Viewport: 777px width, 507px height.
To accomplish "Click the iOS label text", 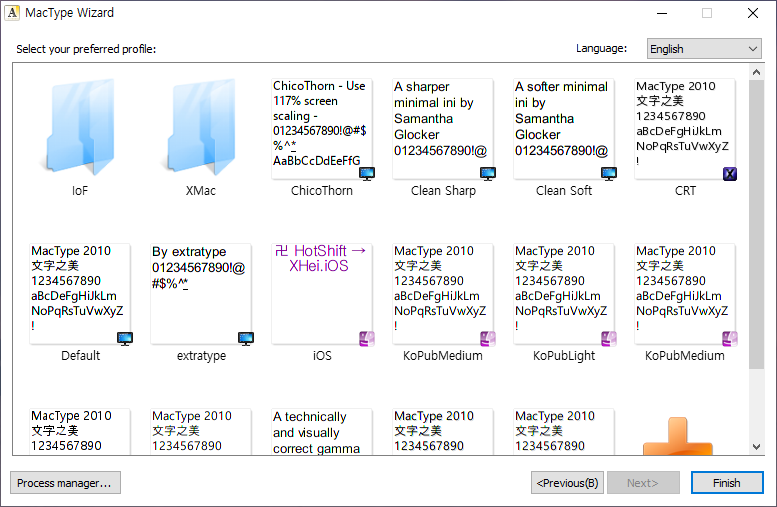I will 322,356.
